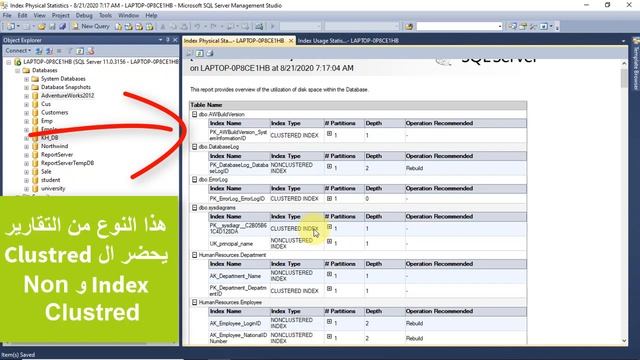Viewport: 640px width, 360px height.
Task: Open the Object Explorer window position menu
Action: pyautogui.click(x=160, y=40)
